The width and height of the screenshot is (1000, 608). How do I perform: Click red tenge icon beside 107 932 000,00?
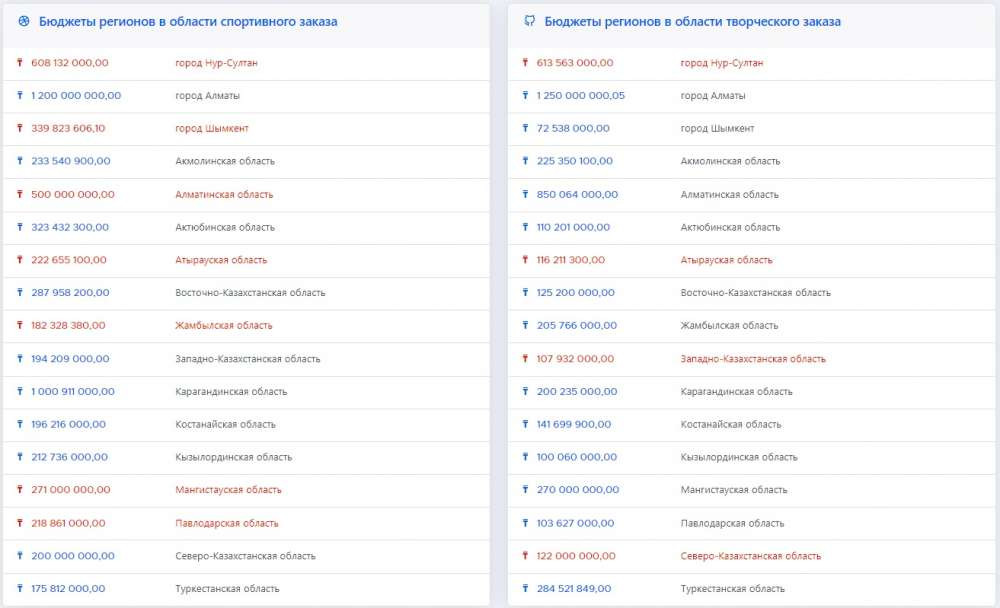(x=525, y=359)
